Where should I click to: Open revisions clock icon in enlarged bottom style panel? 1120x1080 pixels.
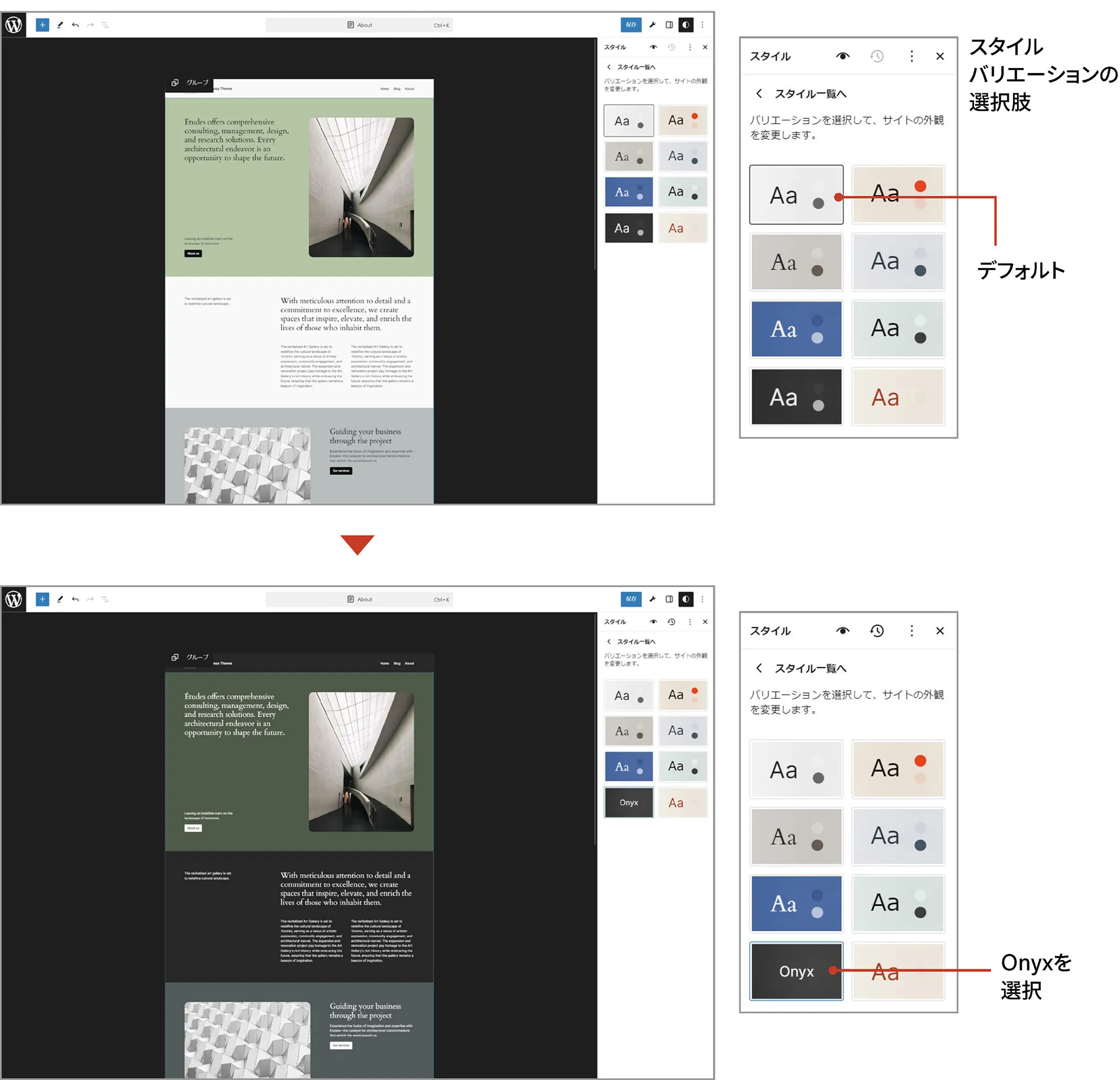(877, 630)
